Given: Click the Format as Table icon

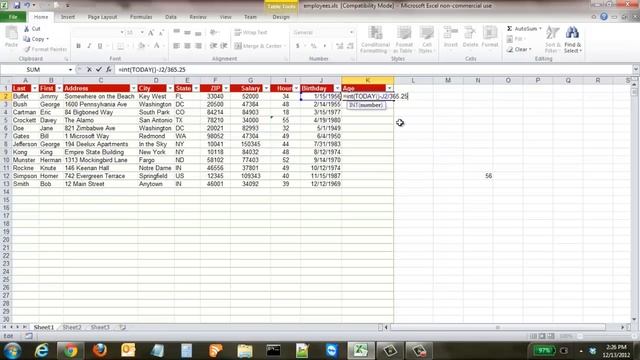Looking at the screenshot, I should pyautogui.click(x=404, y=33).
